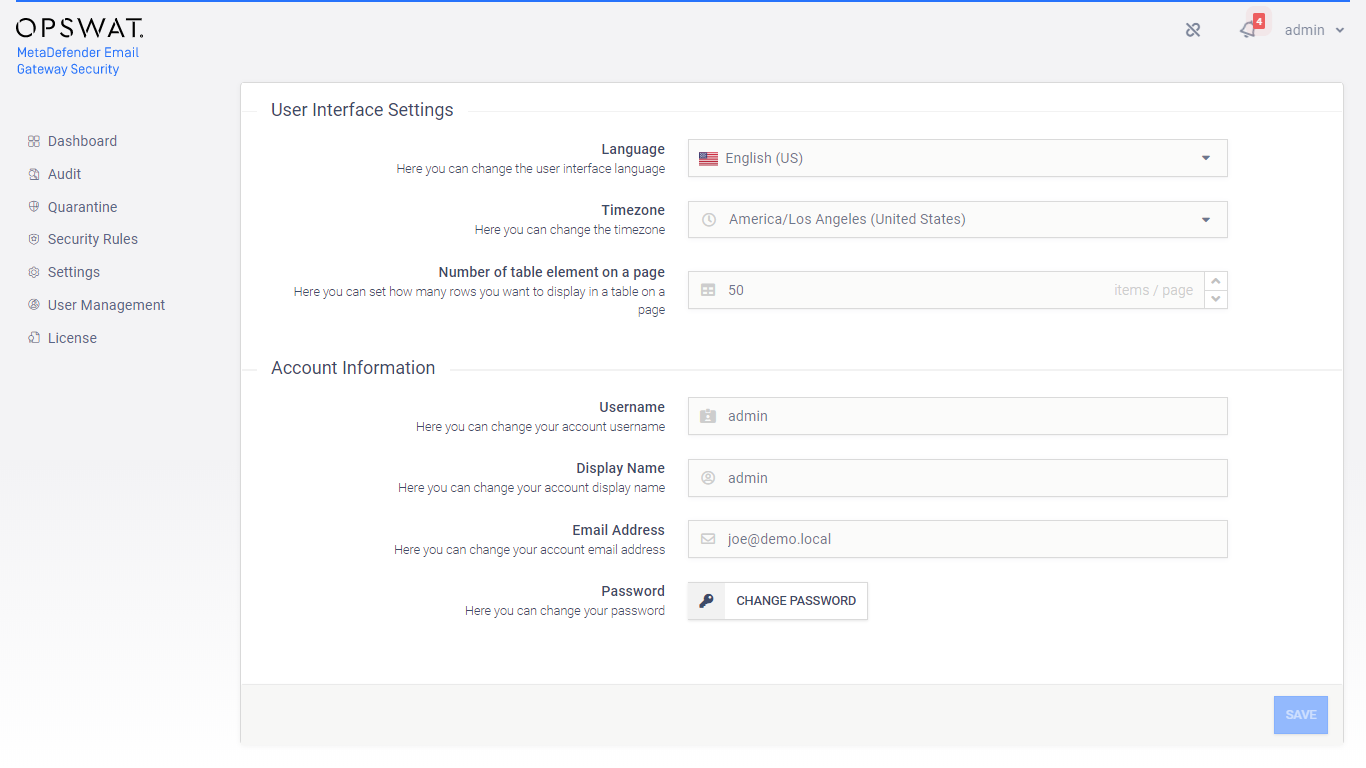
Task: Click the clock icon in Timezone field
Action: tap(709, 220)
